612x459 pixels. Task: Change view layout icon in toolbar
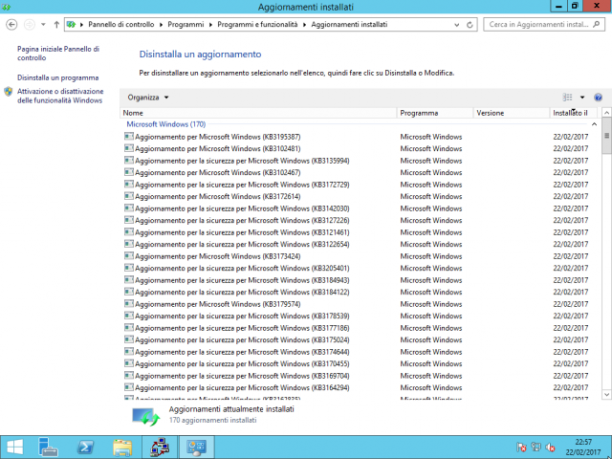[x=567, y=97]
